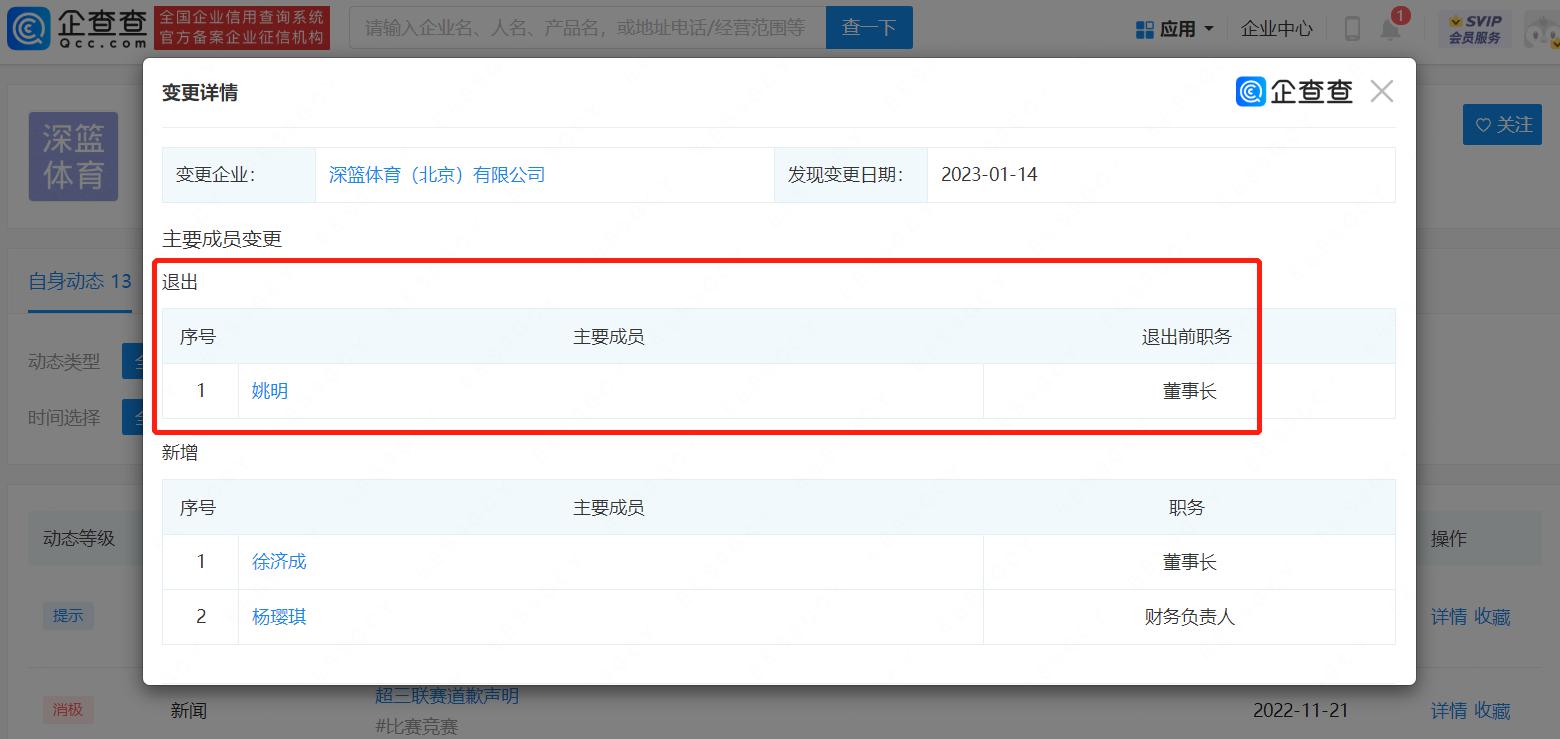Viewport: 1560px width, 739px height.
Task: Open the SVIP 会员服务 badge
Action: (1474, 29)
